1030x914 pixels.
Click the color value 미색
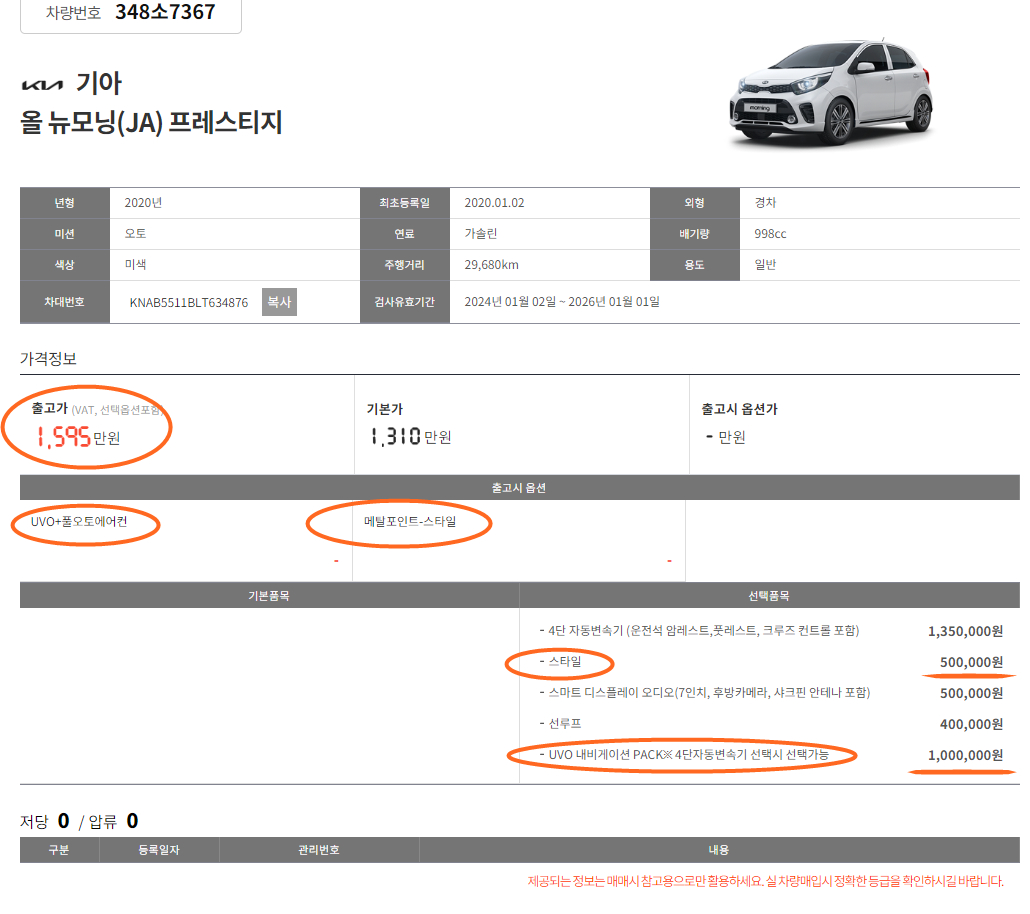point(135,265)
